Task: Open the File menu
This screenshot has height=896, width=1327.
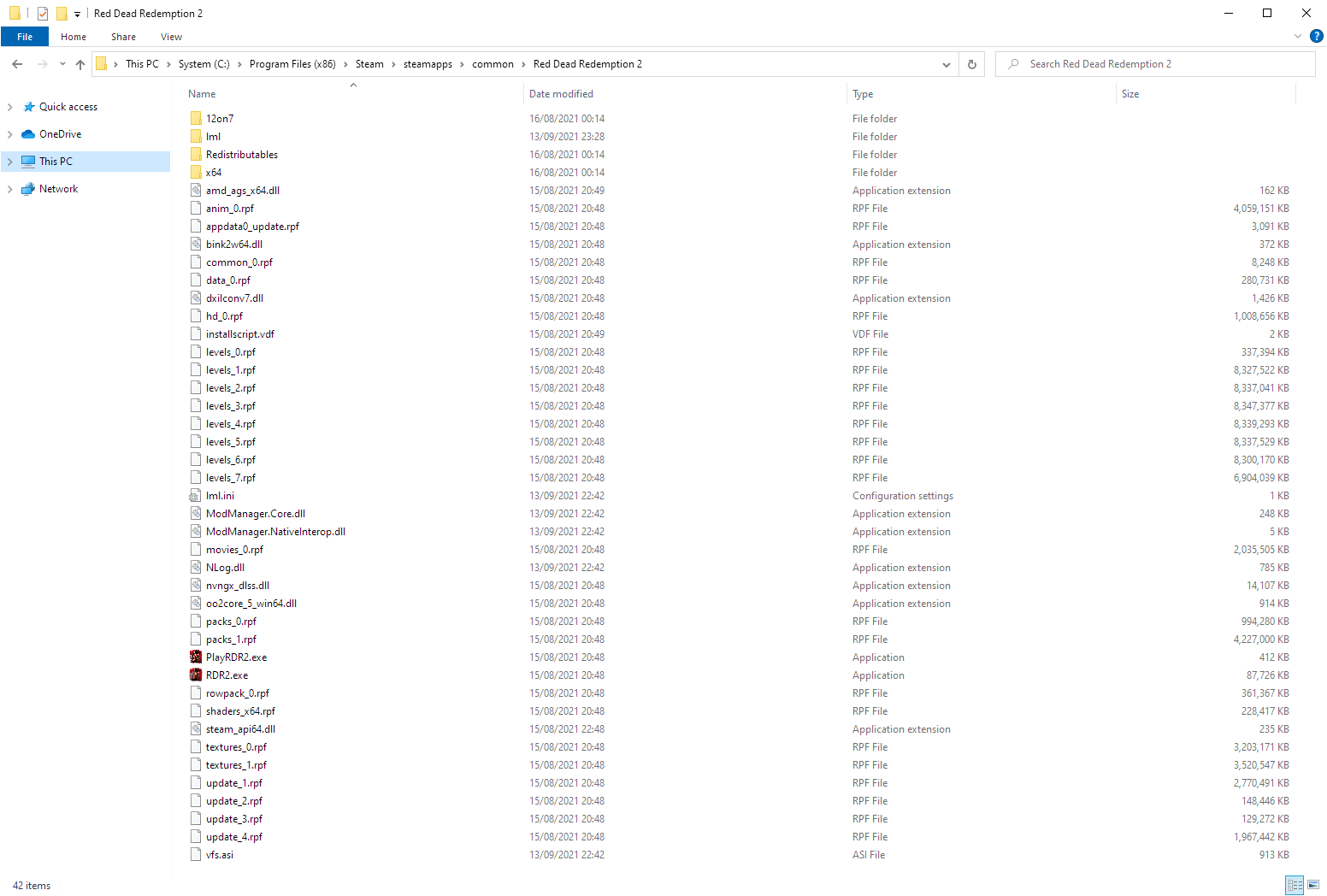Action: coord(25,37)
